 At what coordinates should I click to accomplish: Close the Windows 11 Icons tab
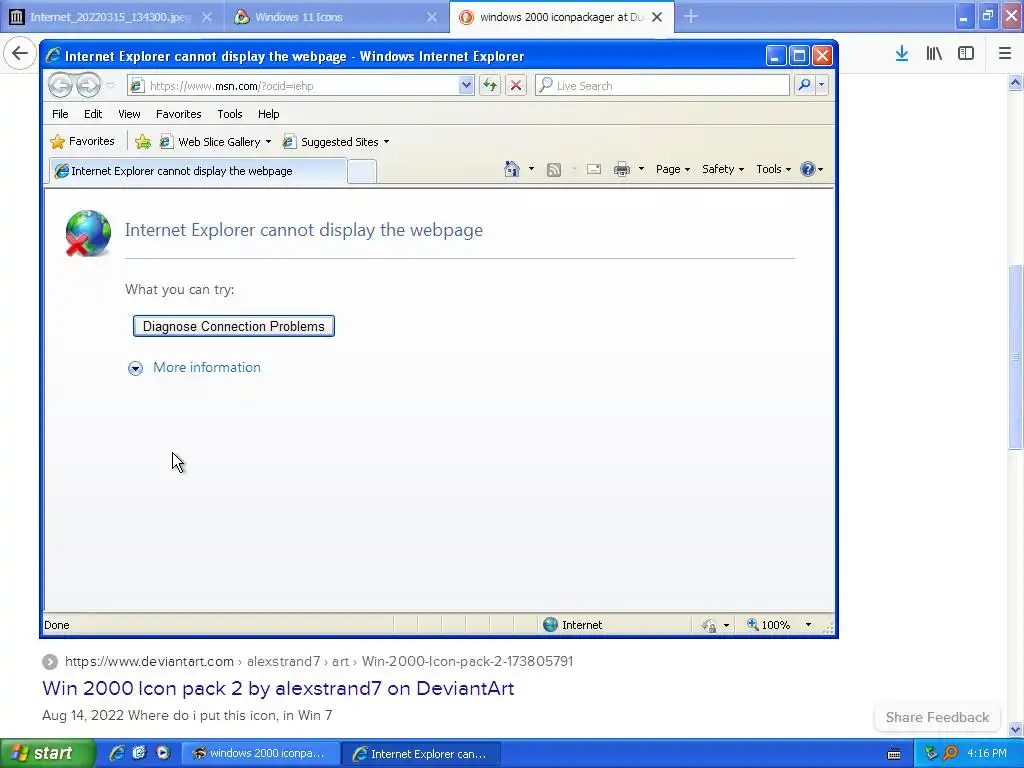(x=432, y=17)
